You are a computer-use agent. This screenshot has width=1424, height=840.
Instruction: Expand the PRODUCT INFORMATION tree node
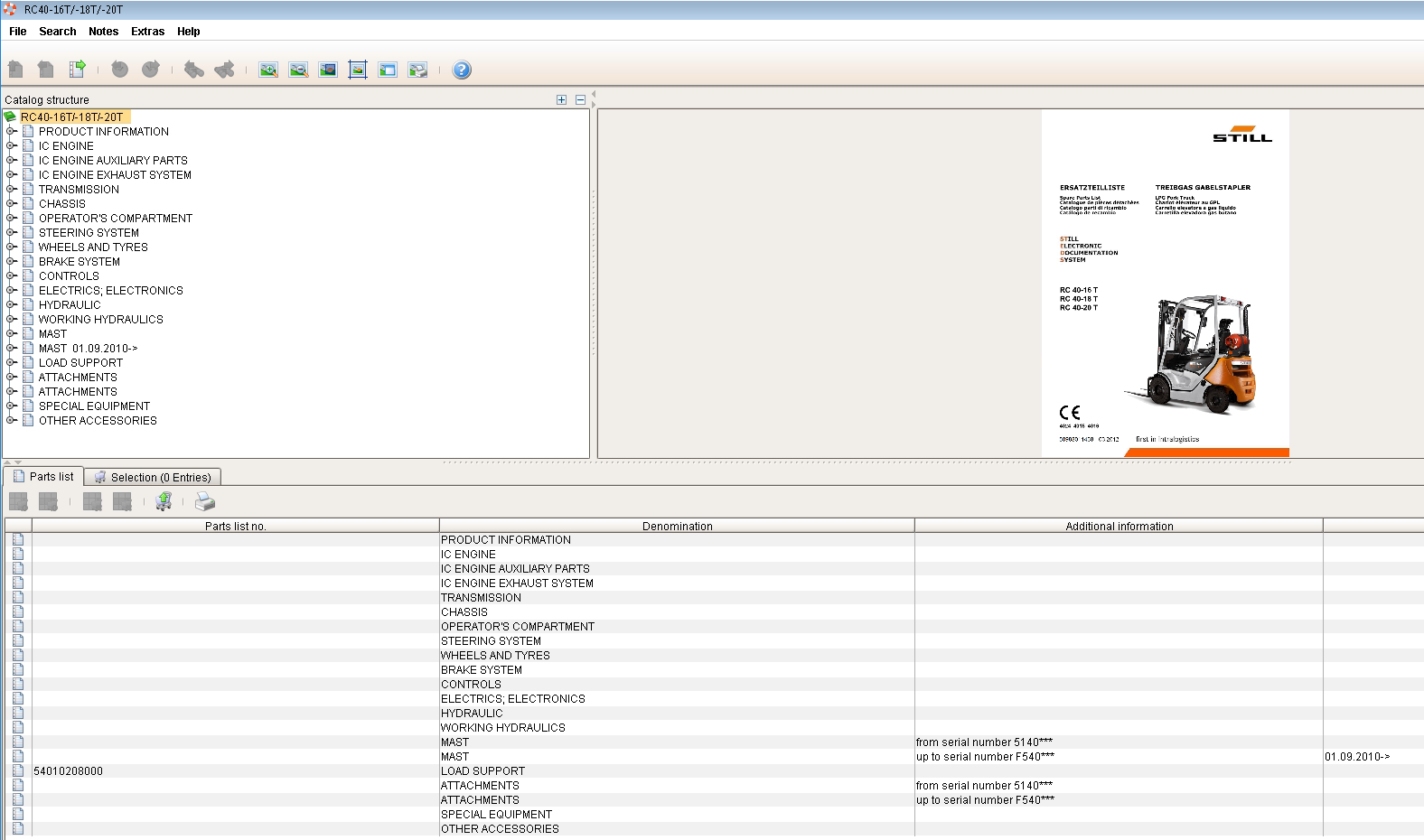(11, 131)
